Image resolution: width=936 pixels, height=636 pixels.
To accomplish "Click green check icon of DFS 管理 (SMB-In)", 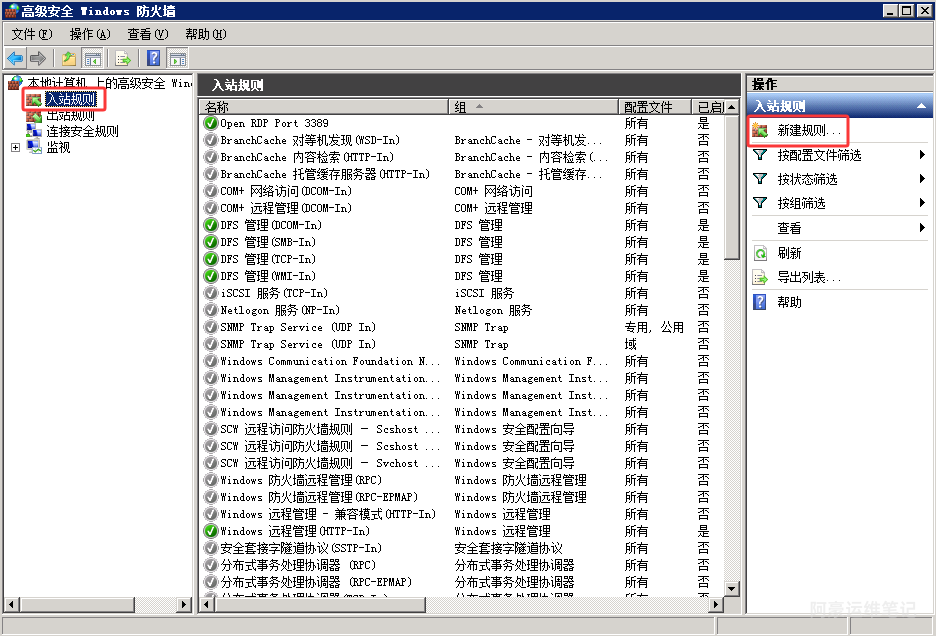I will click(x=211, y=242).
